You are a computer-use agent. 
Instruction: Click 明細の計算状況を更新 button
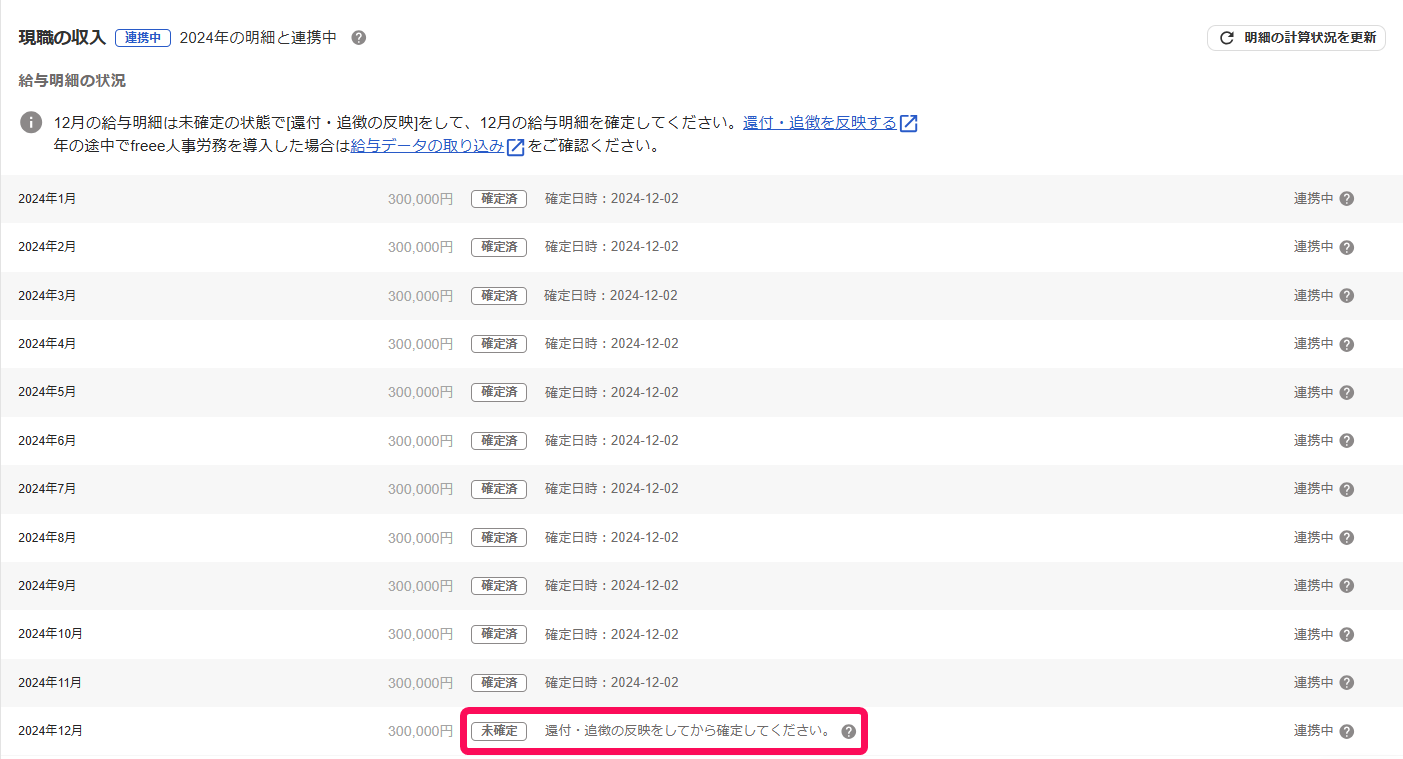1296,38
